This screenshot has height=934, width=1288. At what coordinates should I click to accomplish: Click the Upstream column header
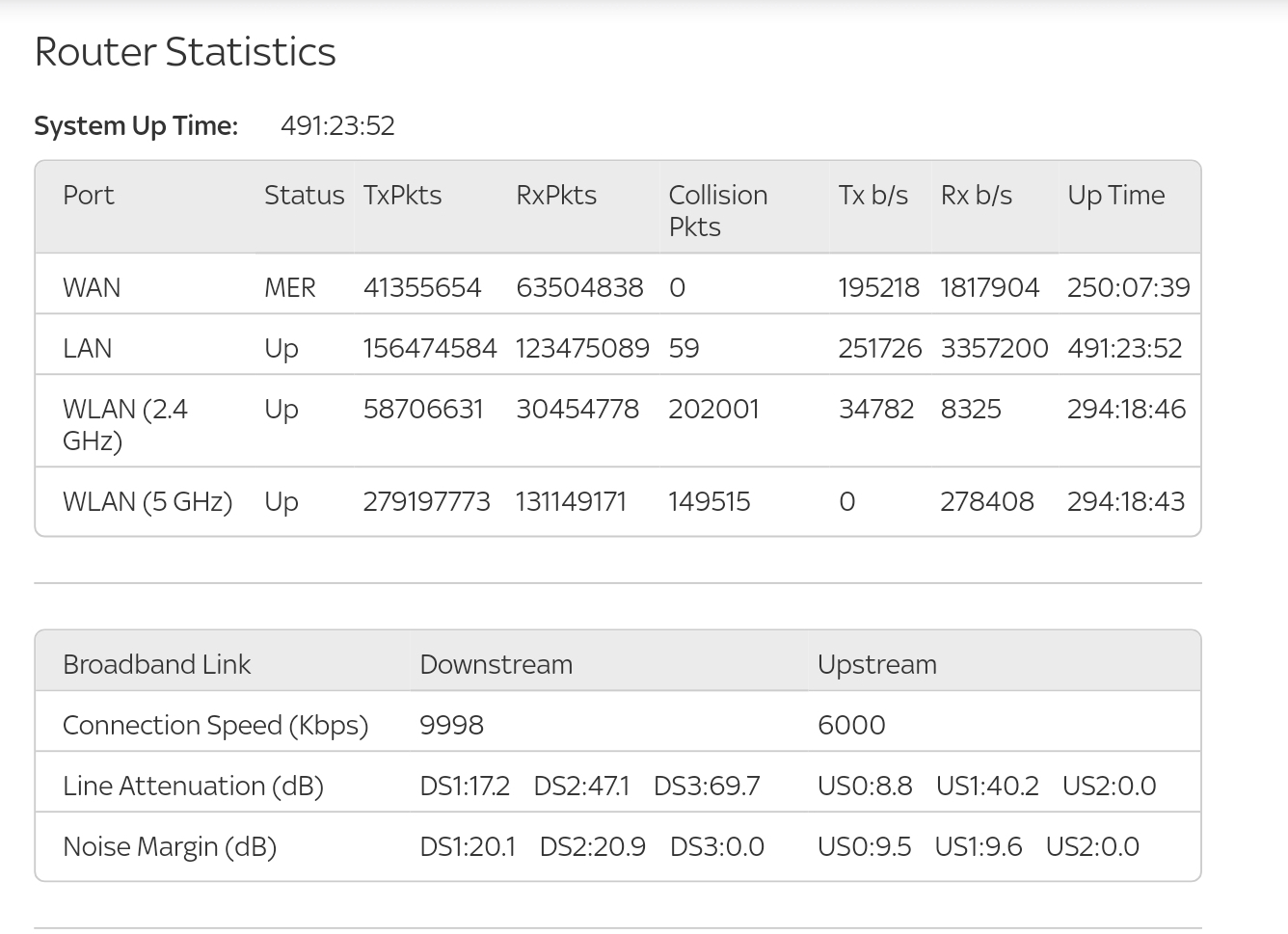pos(876,665)
